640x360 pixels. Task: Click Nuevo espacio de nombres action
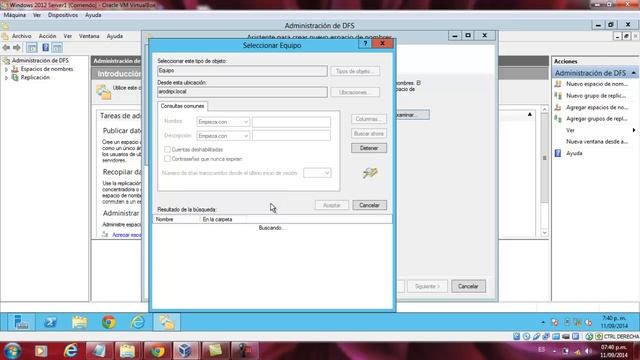coord(597,84)
